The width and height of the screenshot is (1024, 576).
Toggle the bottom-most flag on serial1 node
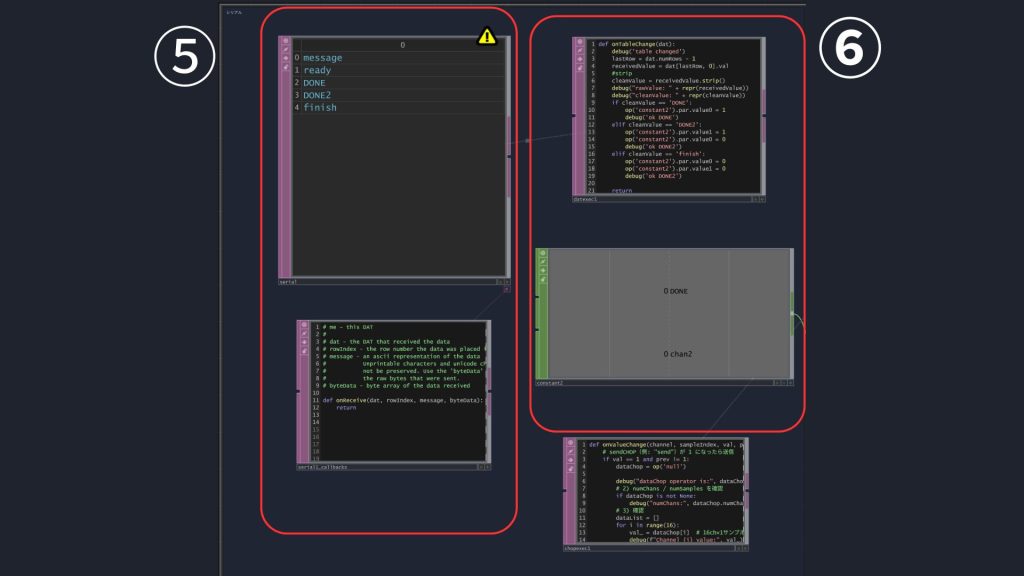pyautogui.click(x=285, y=68)
